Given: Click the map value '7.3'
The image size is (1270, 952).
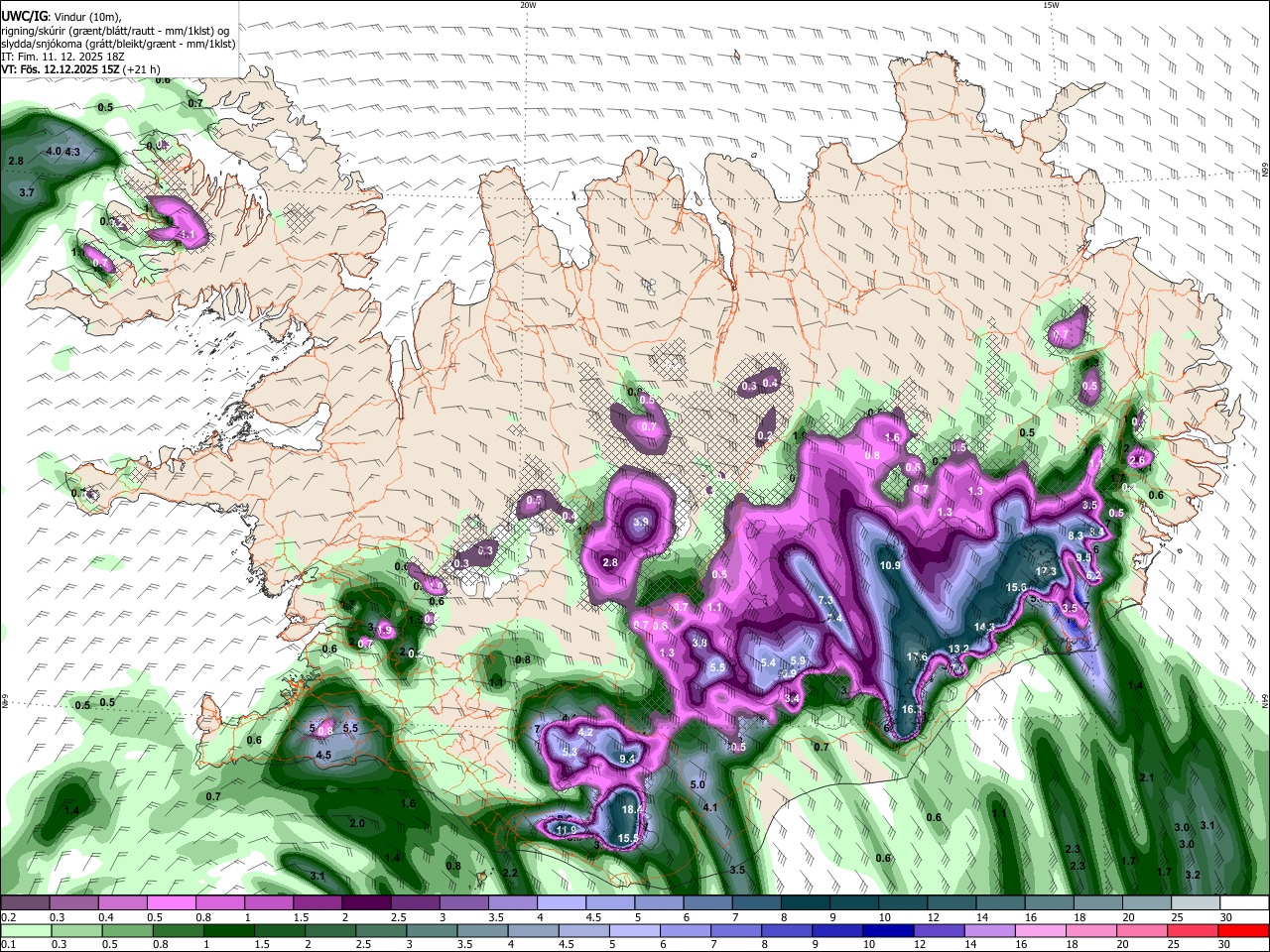Looking at the screenshot, I should pos(825,601).
